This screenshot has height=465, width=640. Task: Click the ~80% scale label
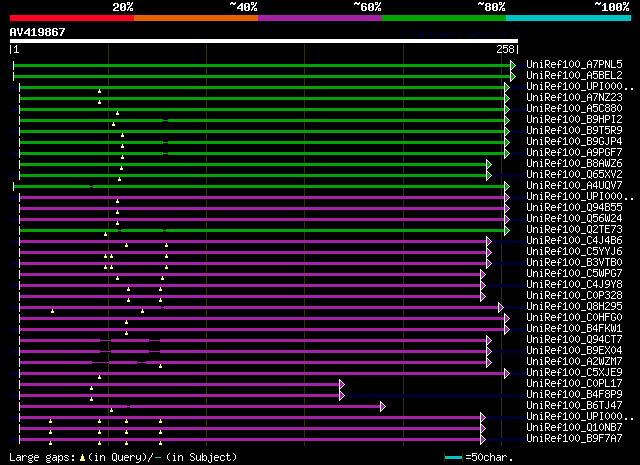[491, 7]
